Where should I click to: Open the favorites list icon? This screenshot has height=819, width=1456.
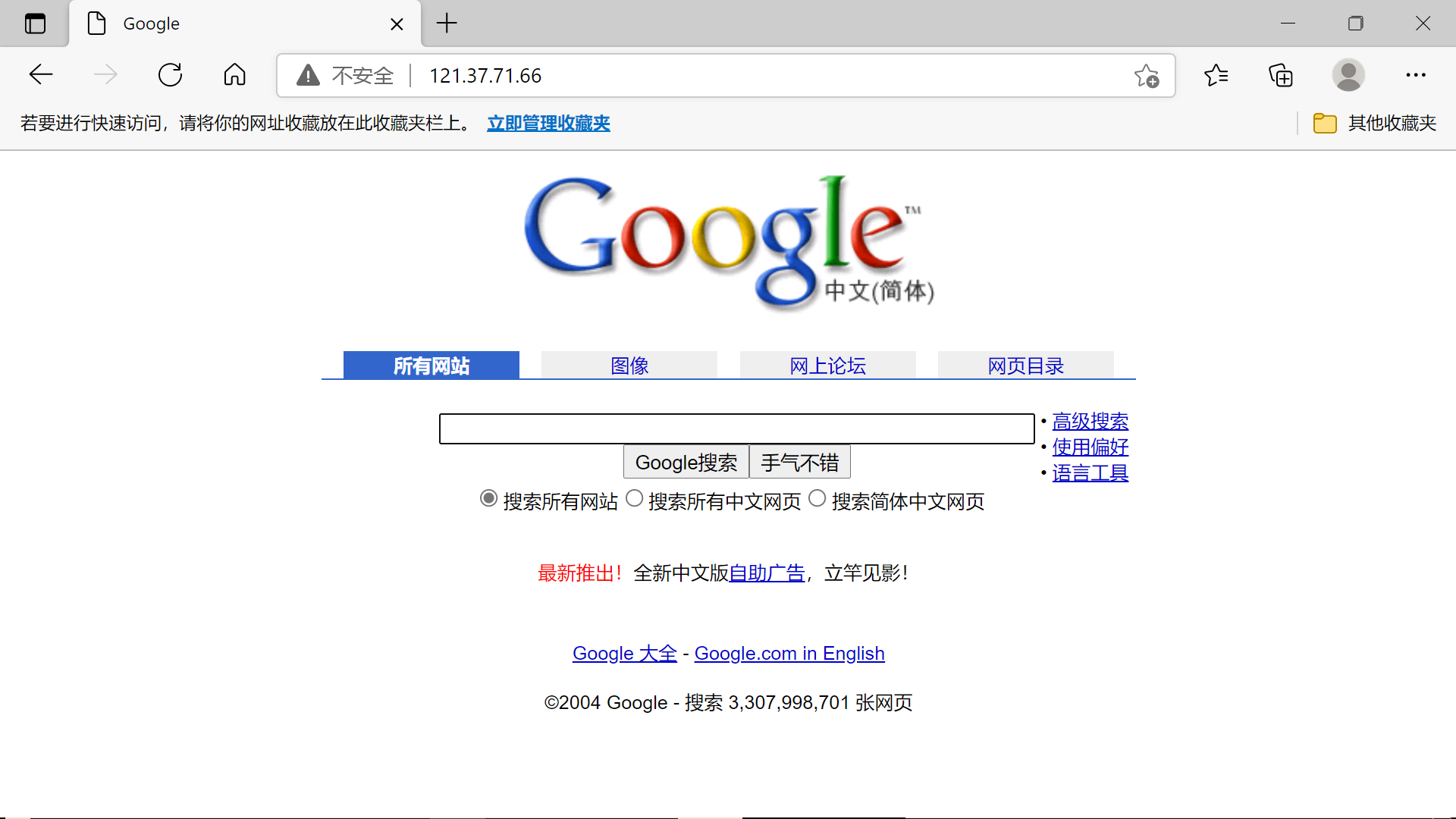(1216, 75)
